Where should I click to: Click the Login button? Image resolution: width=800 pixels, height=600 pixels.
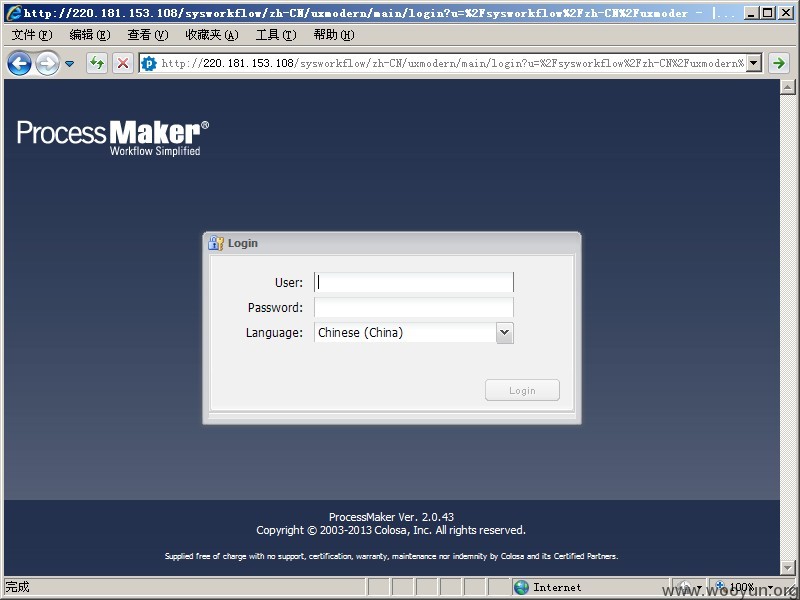click(x=522, y=390)
